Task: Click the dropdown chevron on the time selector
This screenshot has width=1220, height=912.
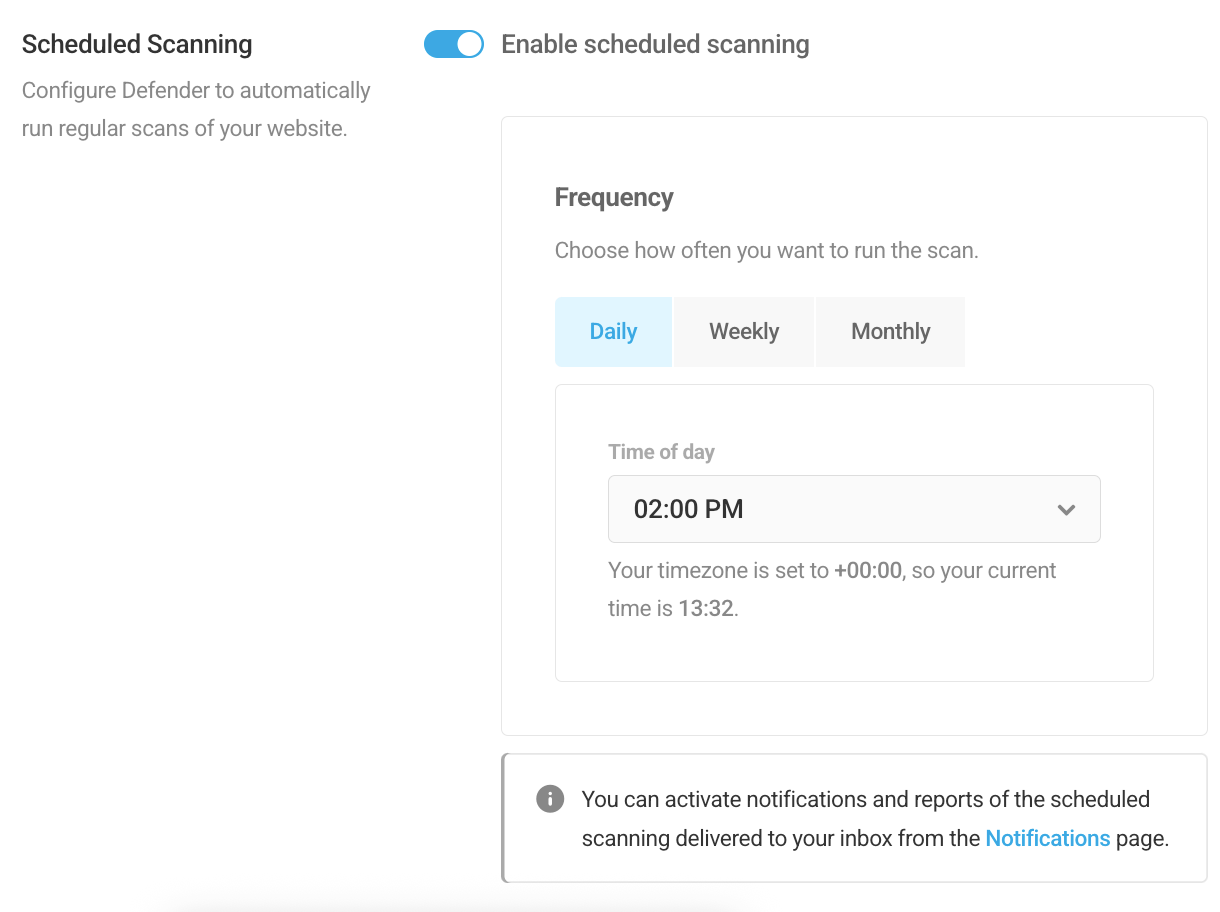Action: pyautogui.click(x=1066, y=509)
